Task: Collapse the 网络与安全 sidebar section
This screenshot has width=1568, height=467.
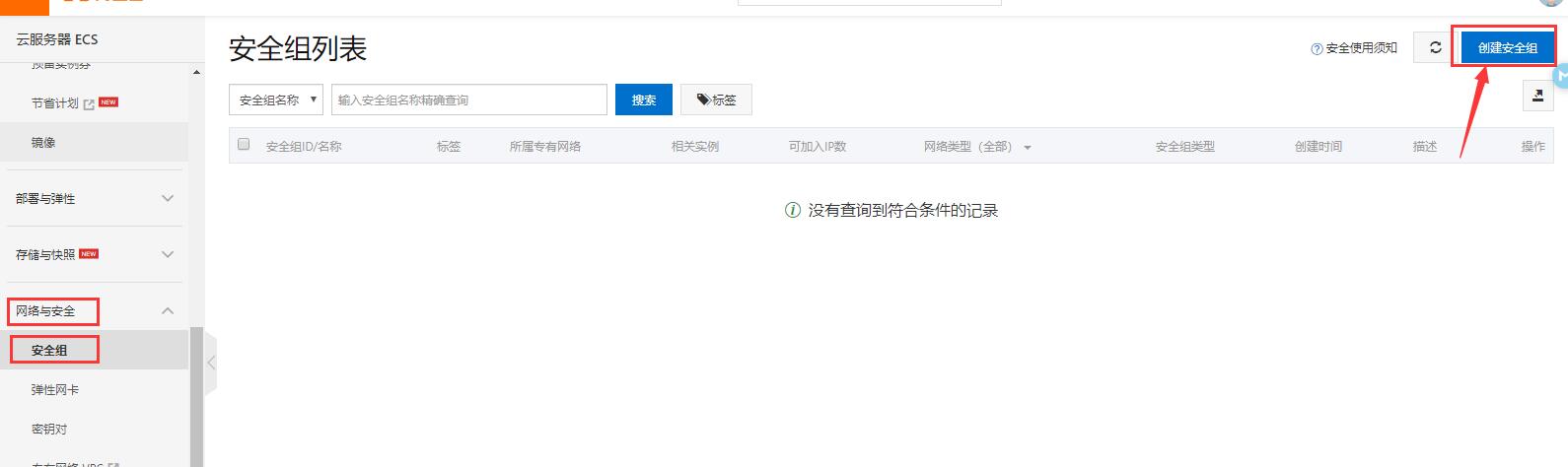Action: click(94, 310)
